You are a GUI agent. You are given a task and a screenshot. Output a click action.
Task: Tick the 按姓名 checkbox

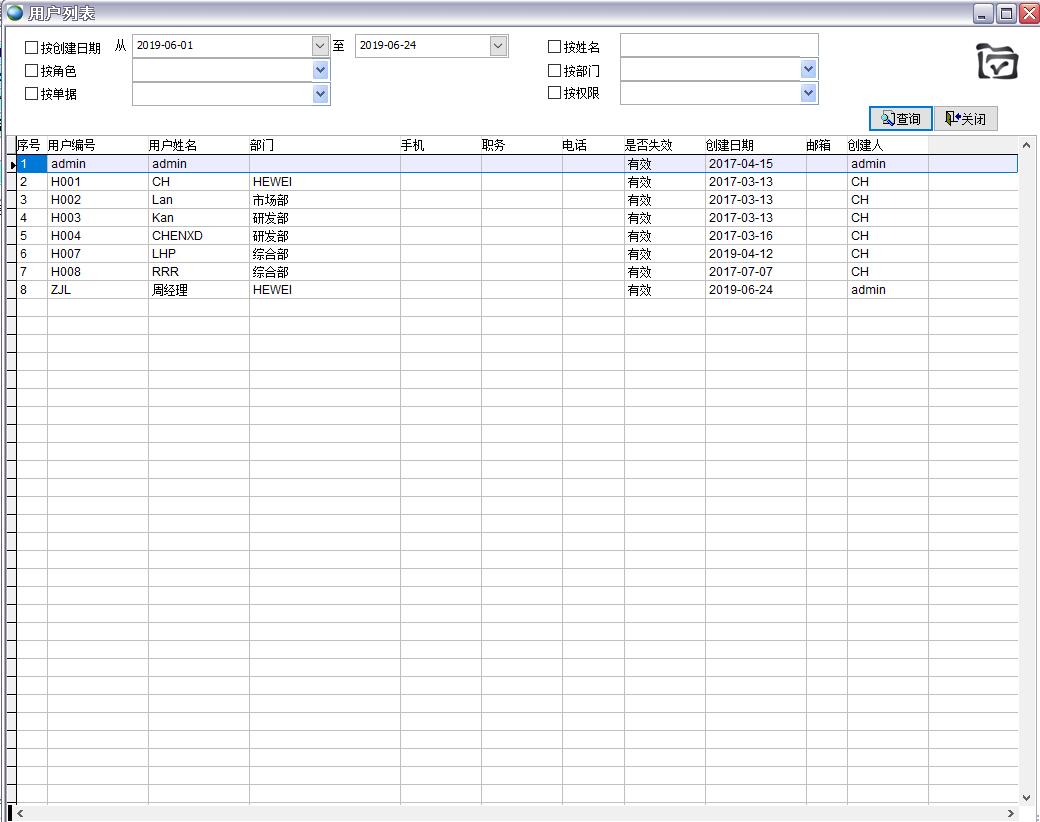(555, 46)
